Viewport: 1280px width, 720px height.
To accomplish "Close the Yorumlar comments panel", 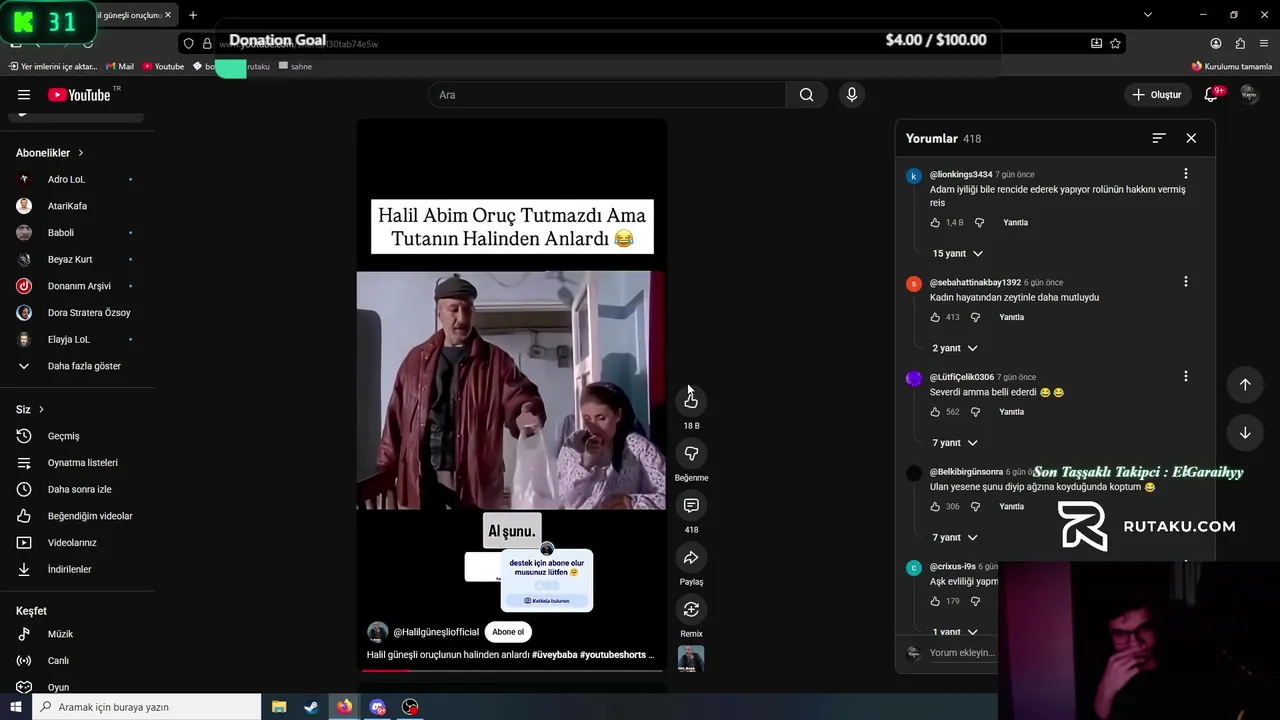I will [x=1191, y=138].
